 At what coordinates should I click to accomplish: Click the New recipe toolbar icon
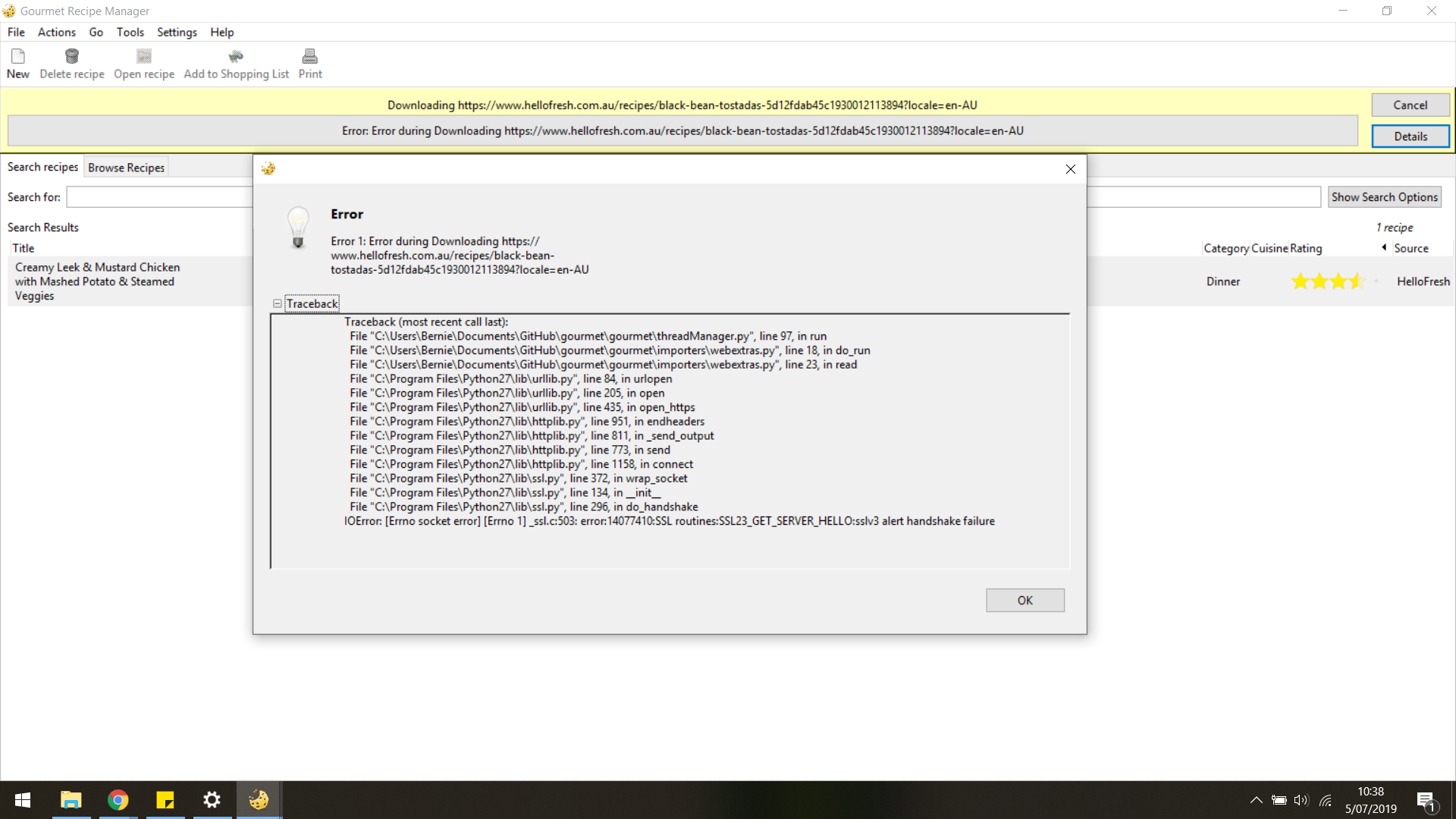[18, 57]
